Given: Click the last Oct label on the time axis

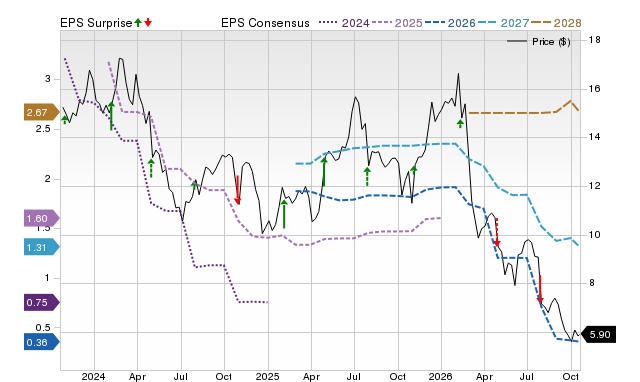Looking at the screenshot, I should (x=571, y=376).
